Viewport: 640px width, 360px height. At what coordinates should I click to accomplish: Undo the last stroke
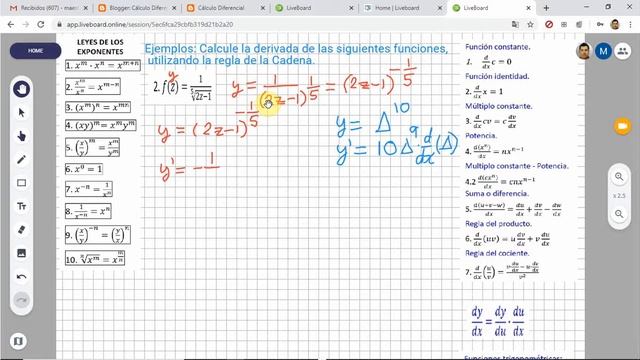click(x=22, y=277)
